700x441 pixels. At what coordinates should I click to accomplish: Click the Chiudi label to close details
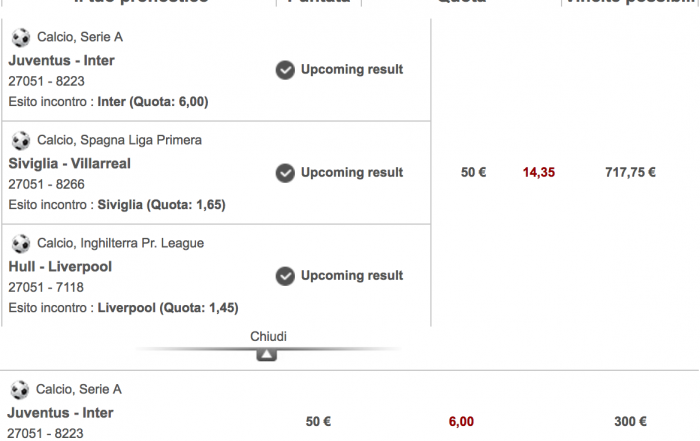tap(268, 336)
